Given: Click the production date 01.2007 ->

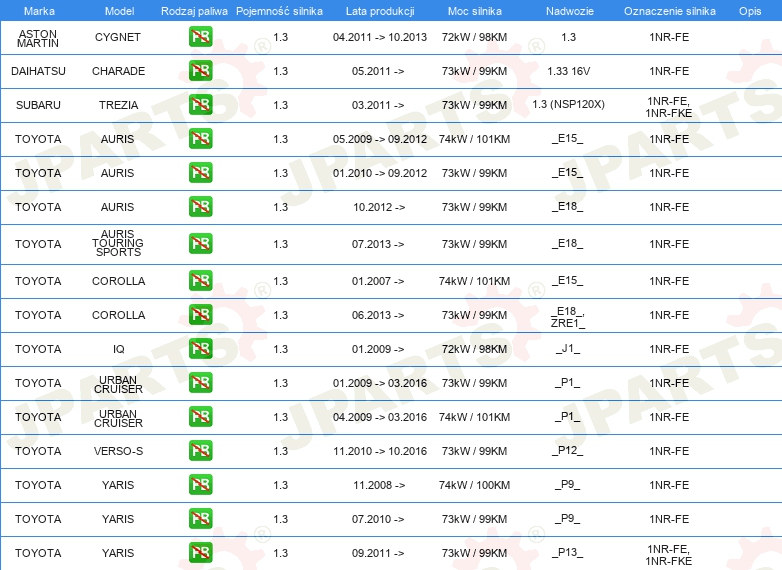Looking at the screenshot, I should 378,281.
